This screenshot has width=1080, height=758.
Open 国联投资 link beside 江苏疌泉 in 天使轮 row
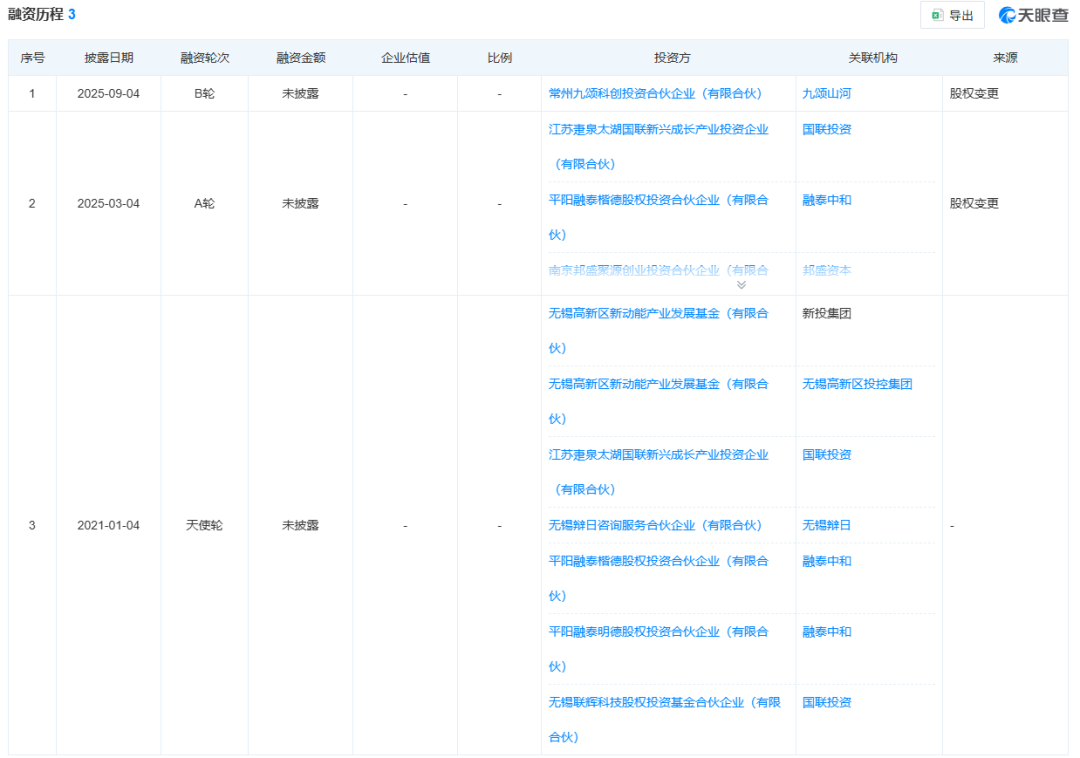[x=827, y=455]
